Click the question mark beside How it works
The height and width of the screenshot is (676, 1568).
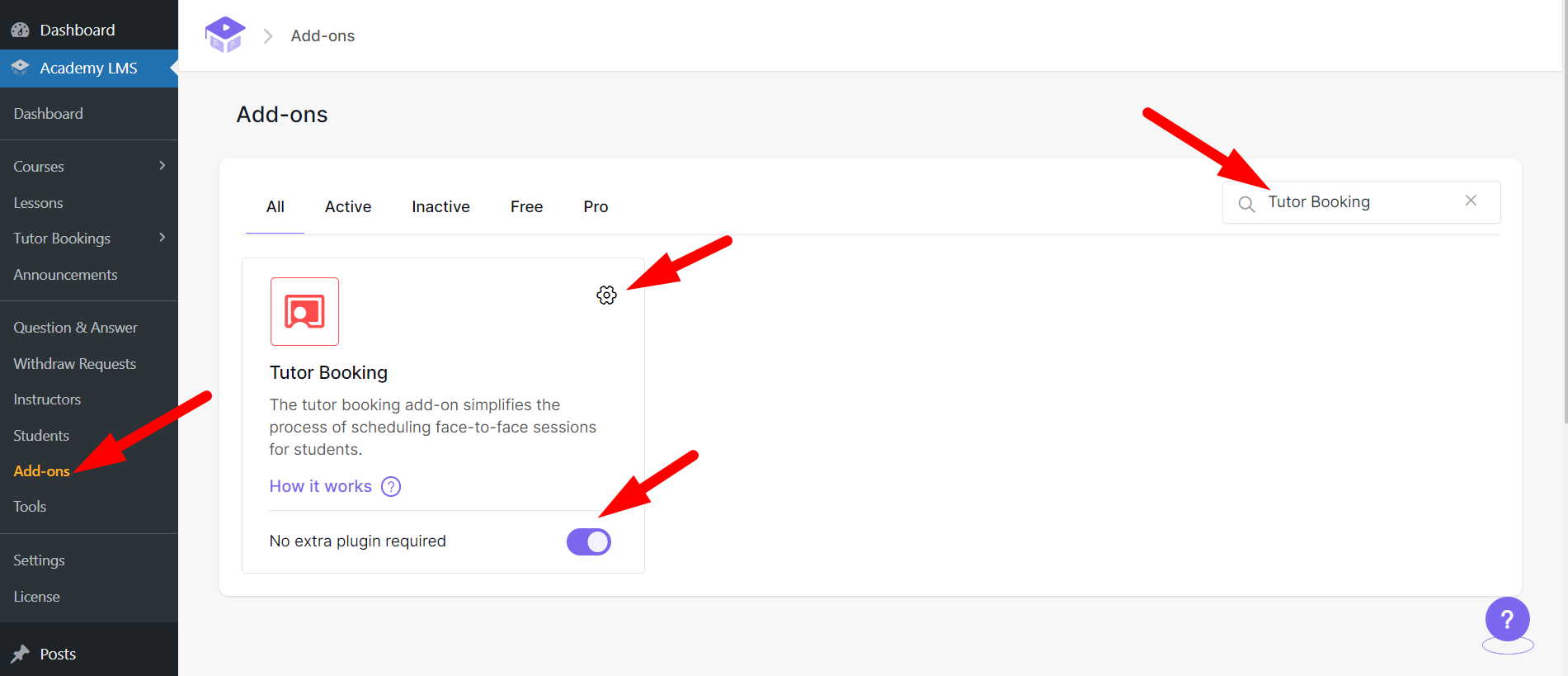pos(390,486)
